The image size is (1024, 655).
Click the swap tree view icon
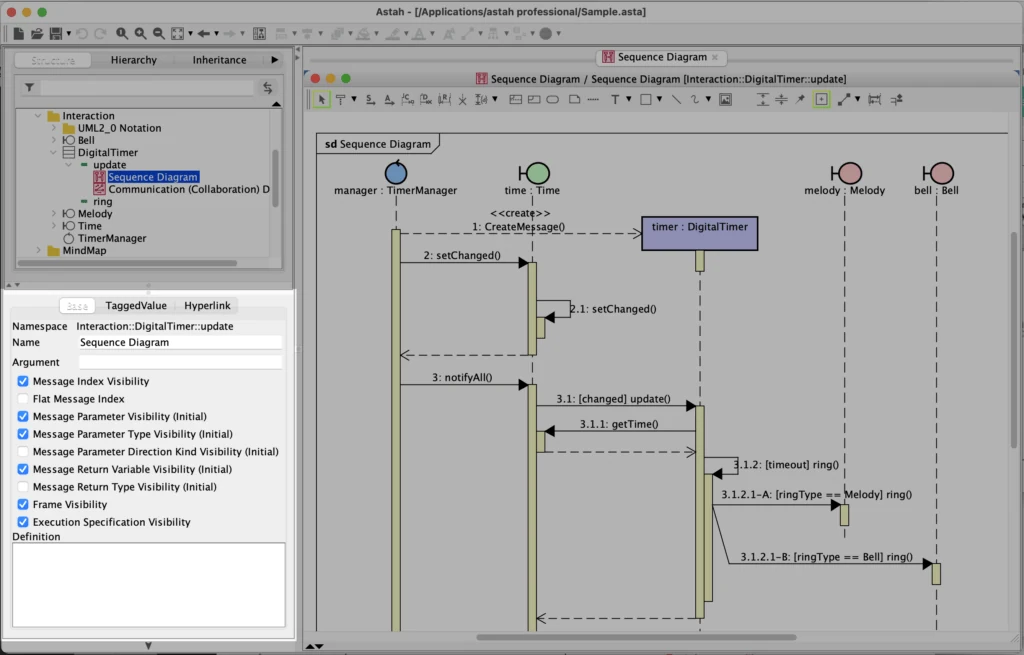point(268,88)
